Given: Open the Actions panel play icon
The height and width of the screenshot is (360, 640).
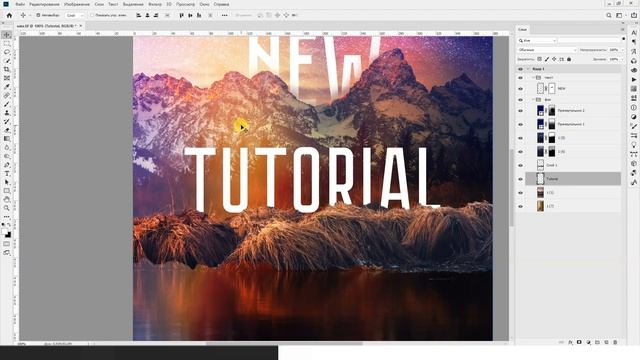Looking at the screenshot, I should pos(633,80).
